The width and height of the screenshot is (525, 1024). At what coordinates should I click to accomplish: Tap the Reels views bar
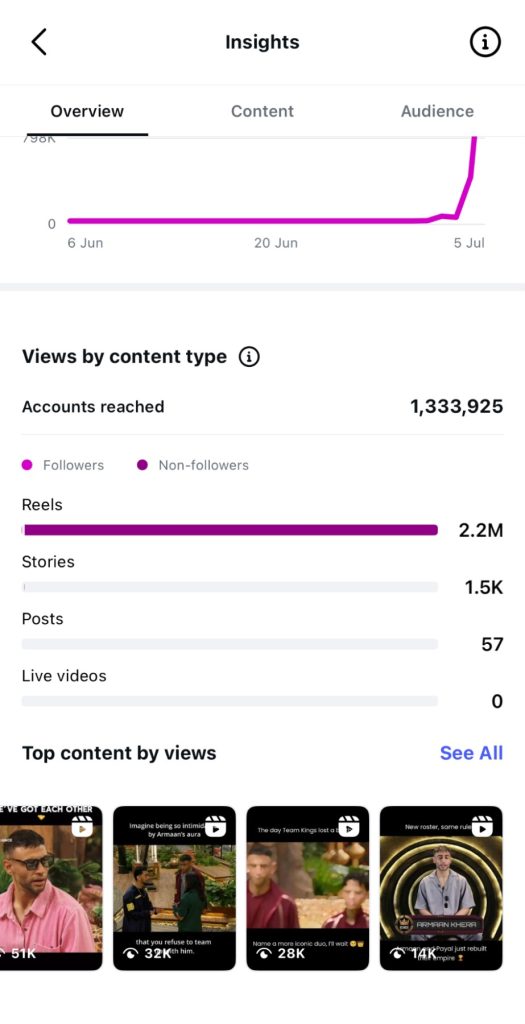pyautogui.click(x=230, y=530)
